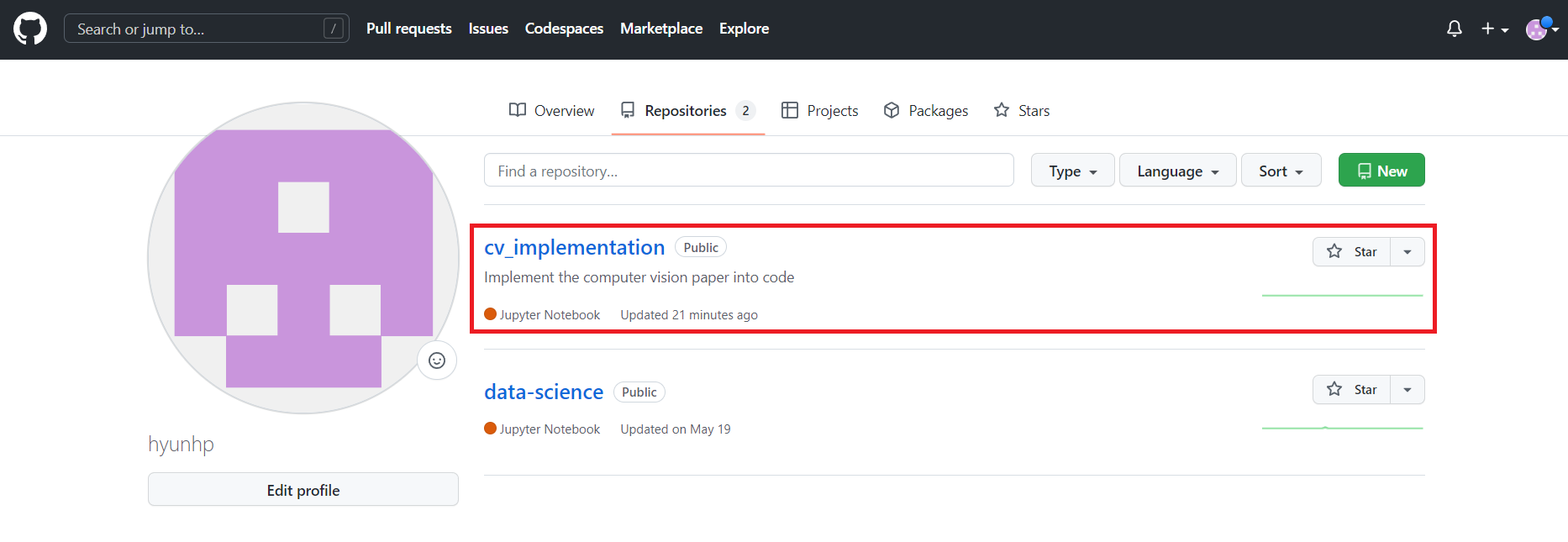Open the user avatar menu
Screen dimensions: 1568x542
click(x=1541, y=29)
